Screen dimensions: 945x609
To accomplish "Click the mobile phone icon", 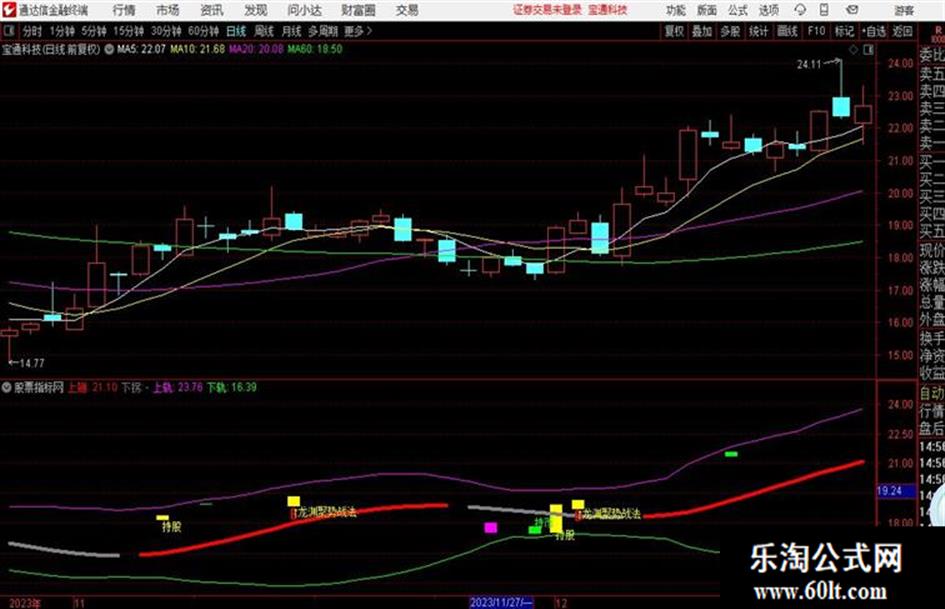I will click(824, 10).
